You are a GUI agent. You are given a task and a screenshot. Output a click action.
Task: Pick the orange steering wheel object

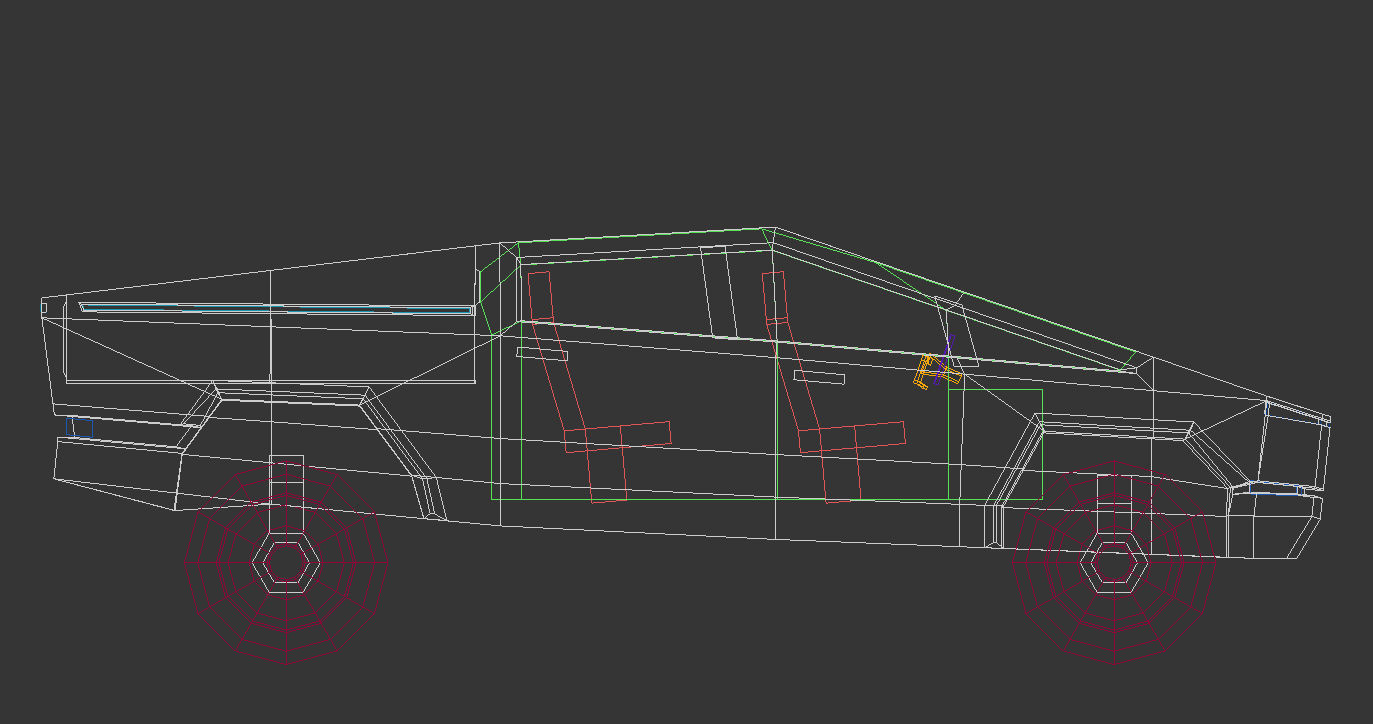tap(937, 370)
